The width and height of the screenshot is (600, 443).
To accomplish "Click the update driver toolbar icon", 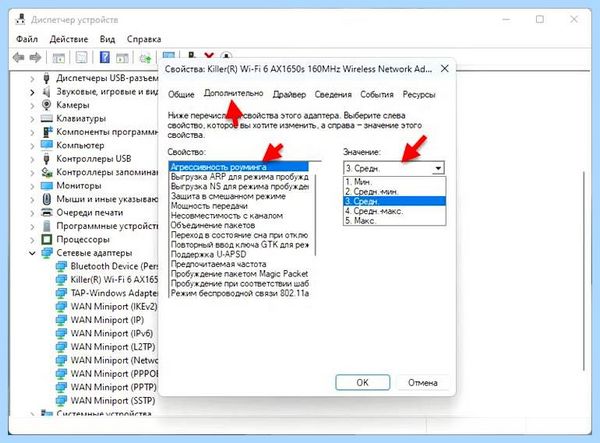I will point(145,58).
